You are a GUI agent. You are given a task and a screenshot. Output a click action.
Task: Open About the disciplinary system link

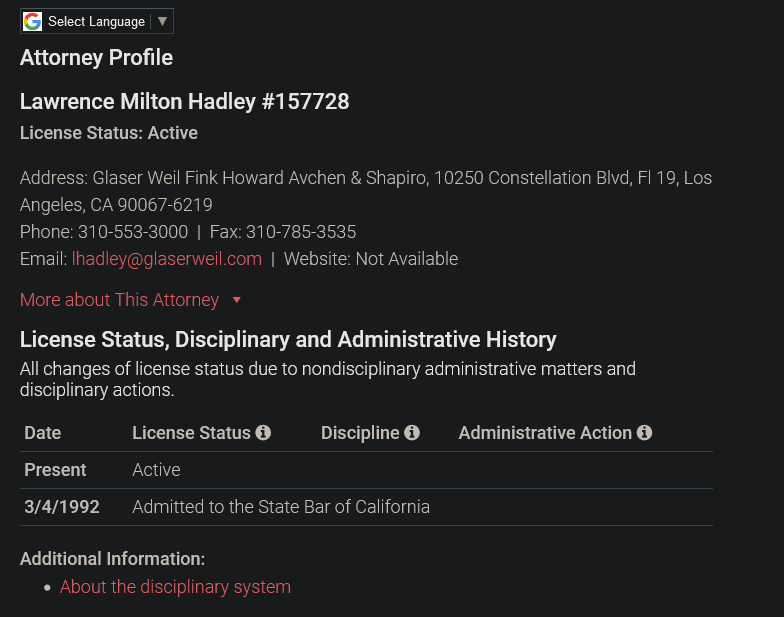[175, 587]
